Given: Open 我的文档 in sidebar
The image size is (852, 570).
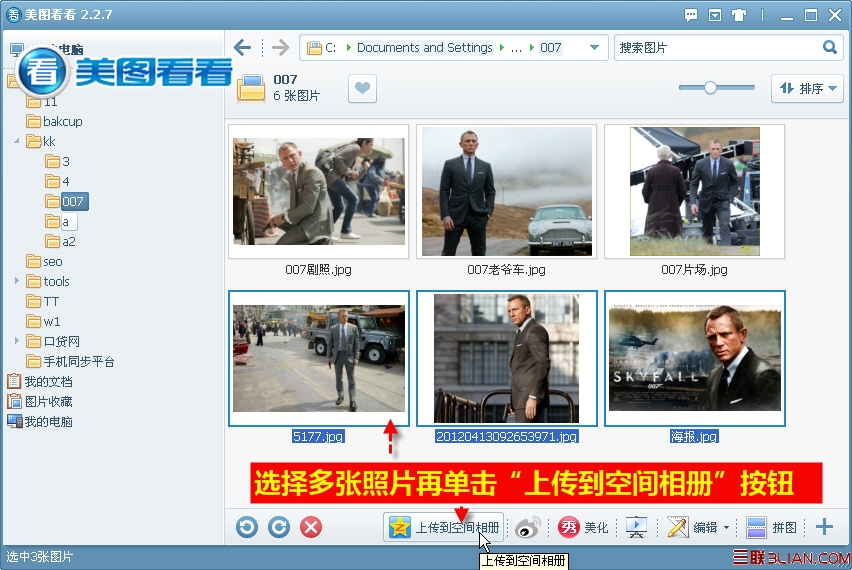Looking at the screenshot, I should coord(40,381).
